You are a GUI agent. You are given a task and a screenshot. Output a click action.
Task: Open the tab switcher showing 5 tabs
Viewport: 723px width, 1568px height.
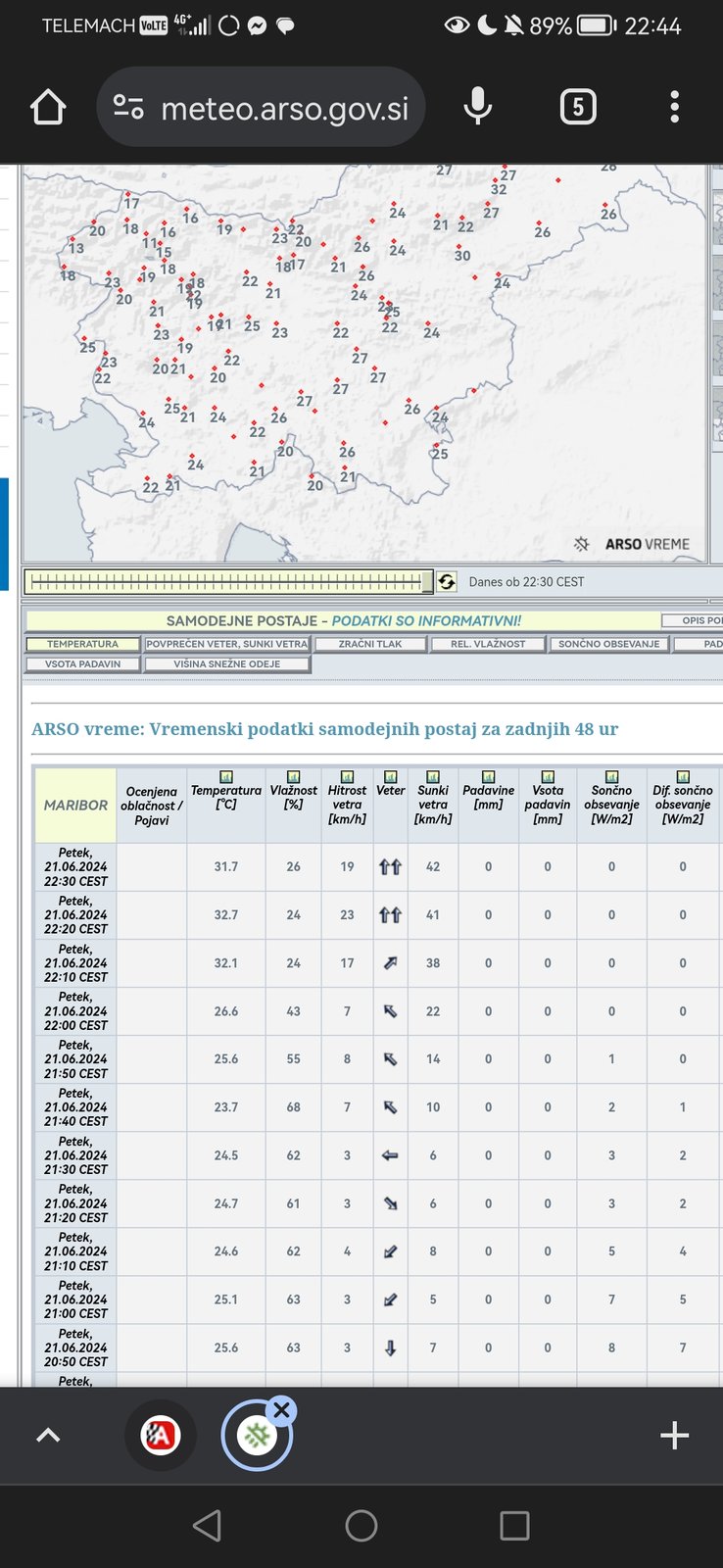[x=578, y=107]
